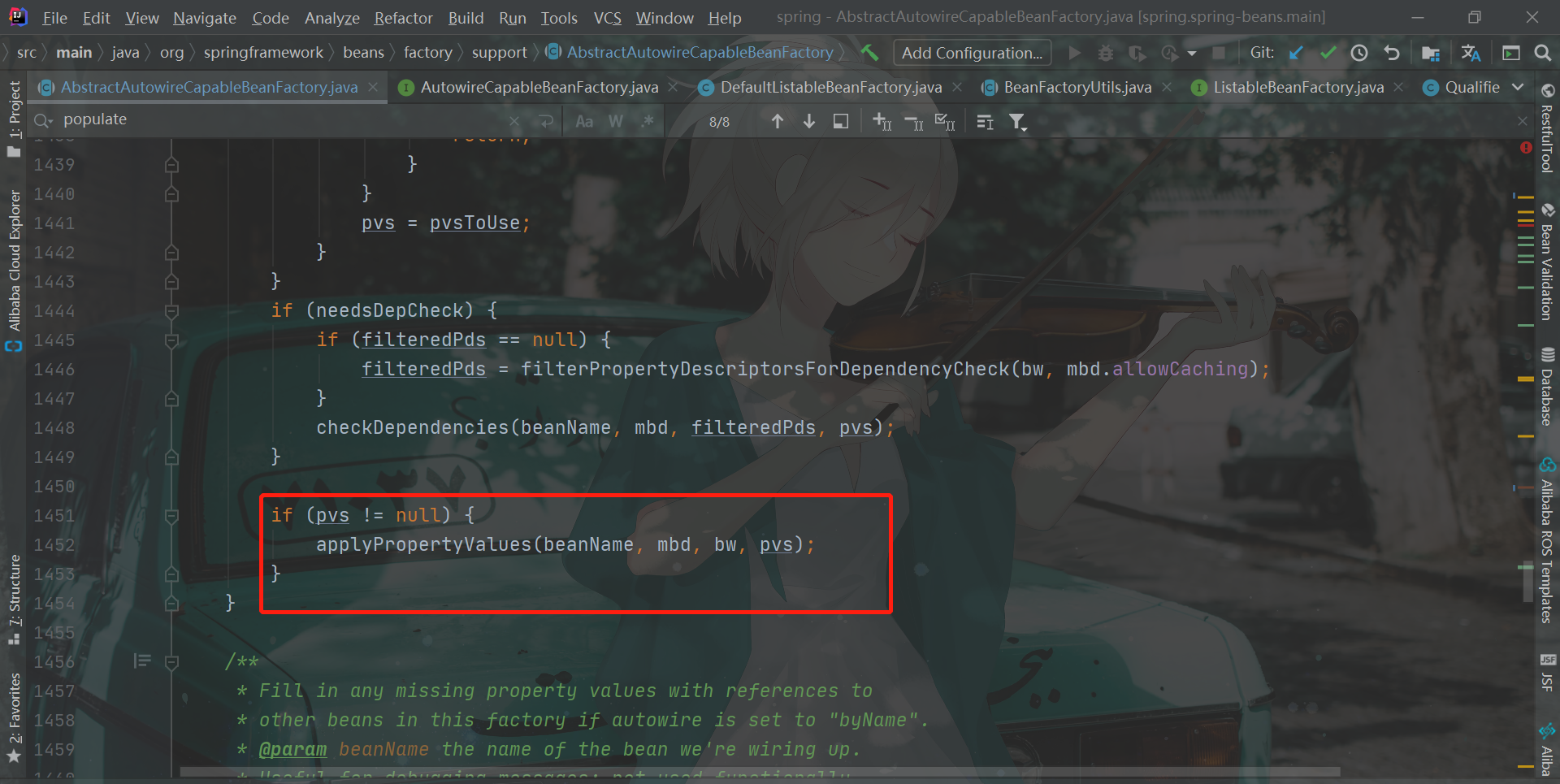This screenshot has height=784, width=1560.
Task: Toggle Regex (.*) option in find bar
Action: coord(648,121)
